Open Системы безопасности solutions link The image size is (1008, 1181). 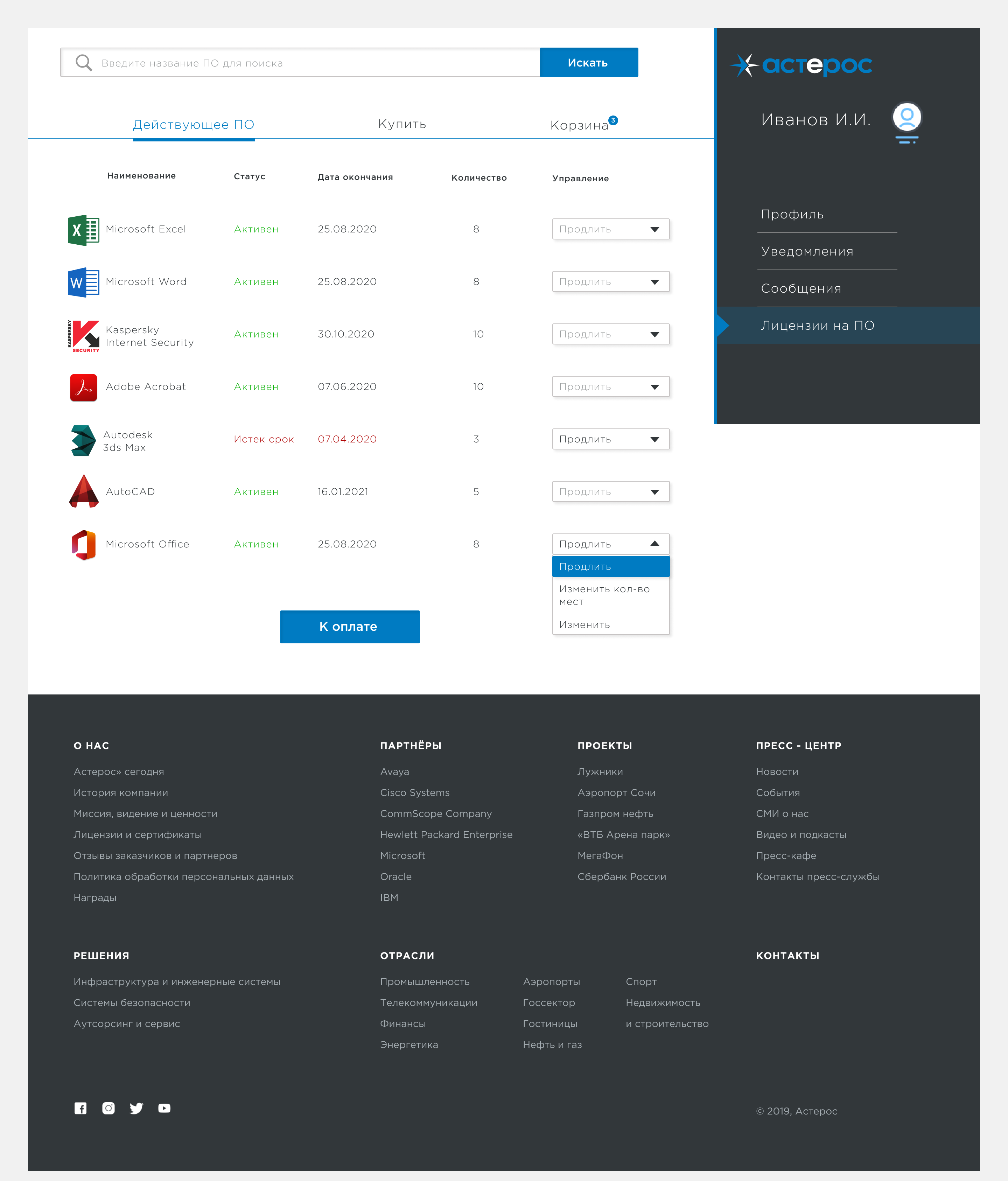point(132,1002)
